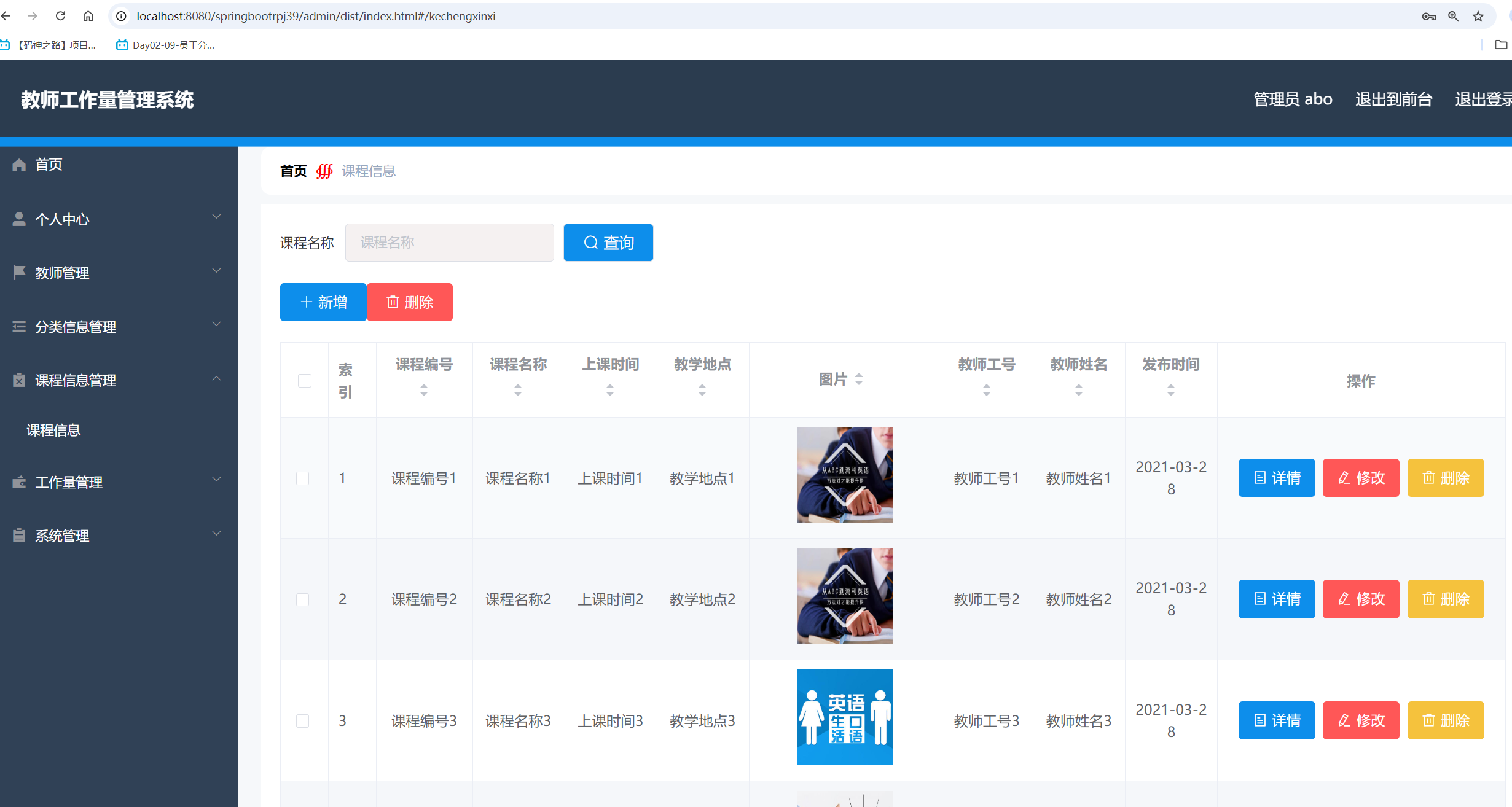Click the password key icon in the address bar
1512x807 pixels.
tap(1428, 17)
